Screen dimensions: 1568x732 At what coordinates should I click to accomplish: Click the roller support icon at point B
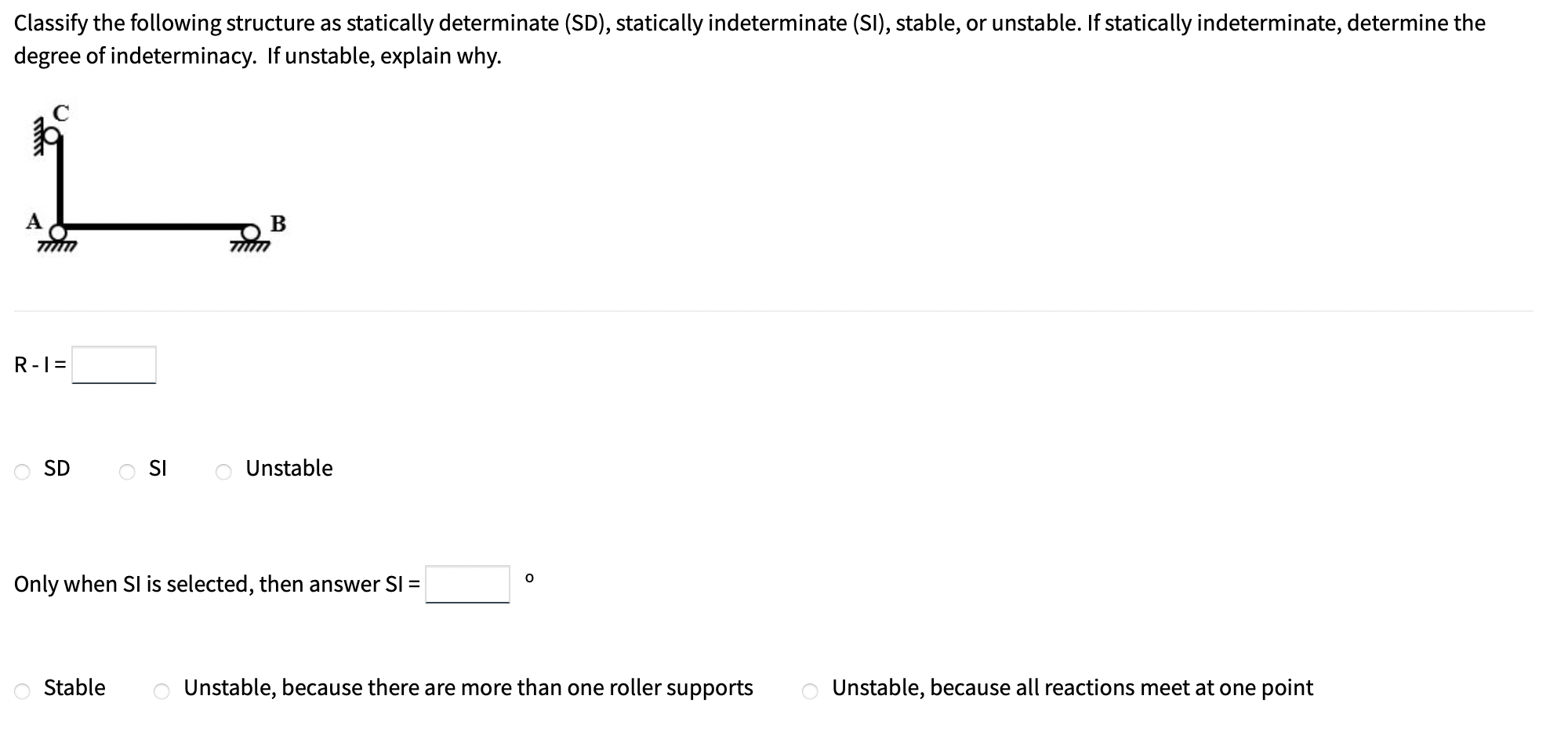[250, 232]
